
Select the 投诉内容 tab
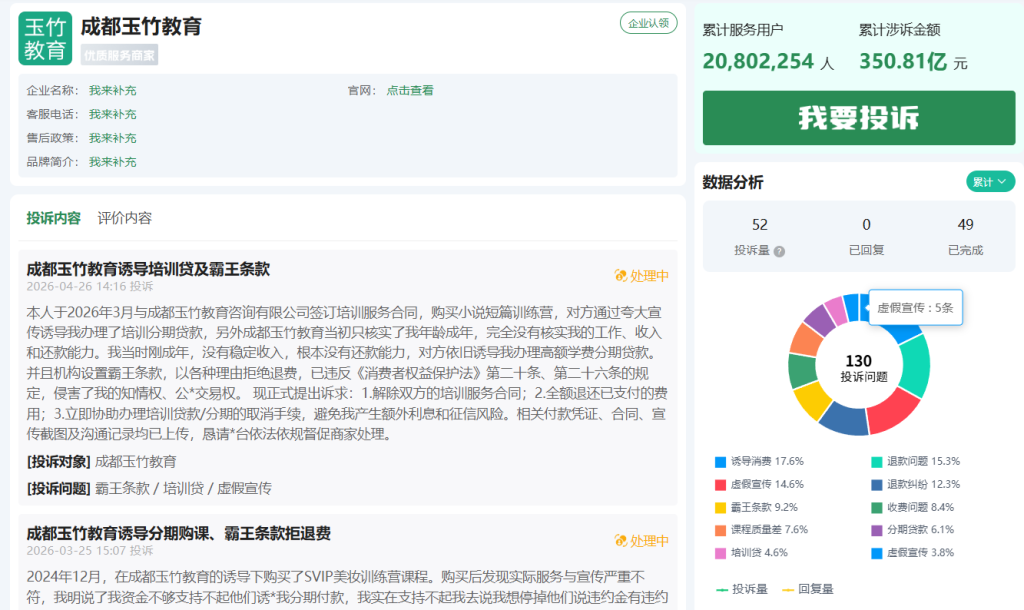pyautogui.click(x=54, y=218)
